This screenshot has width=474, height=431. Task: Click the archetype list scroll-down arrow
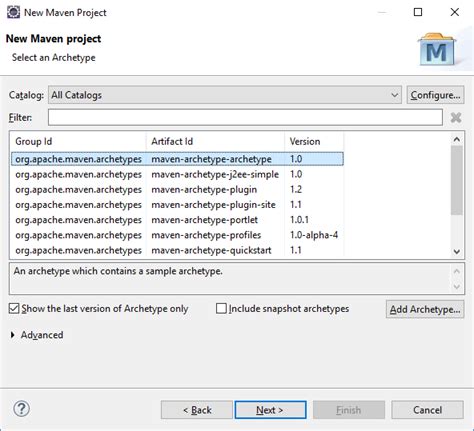click(457, 252)
